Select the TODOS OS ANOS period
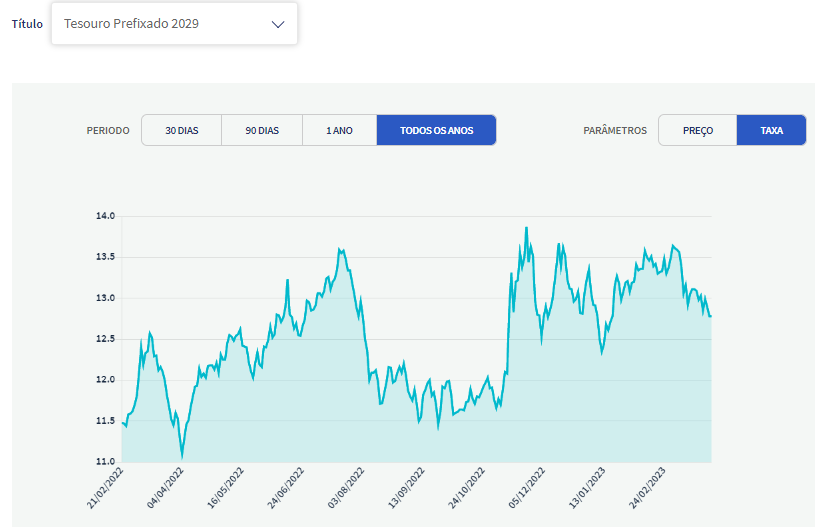The width and height of the screenshot is (815, 527). pyautogui.click(x=437, y=130)
